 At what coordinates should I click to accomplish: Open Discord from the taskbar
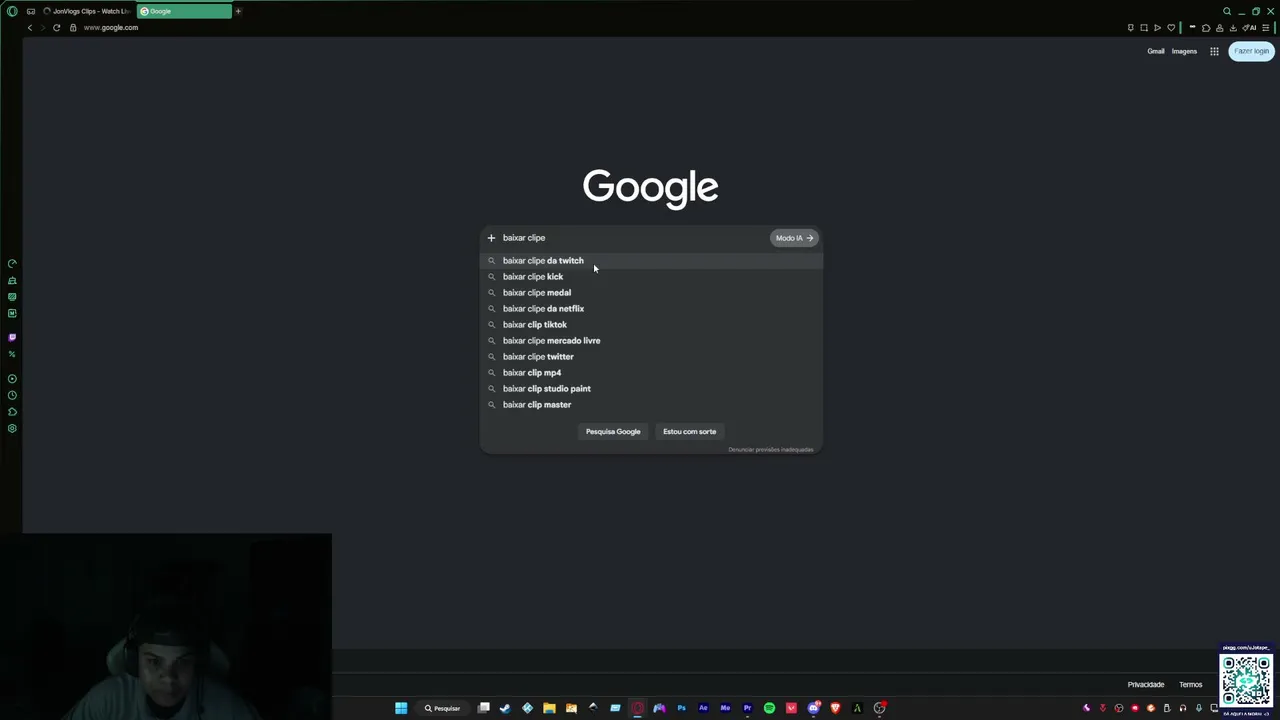[813, 708]
